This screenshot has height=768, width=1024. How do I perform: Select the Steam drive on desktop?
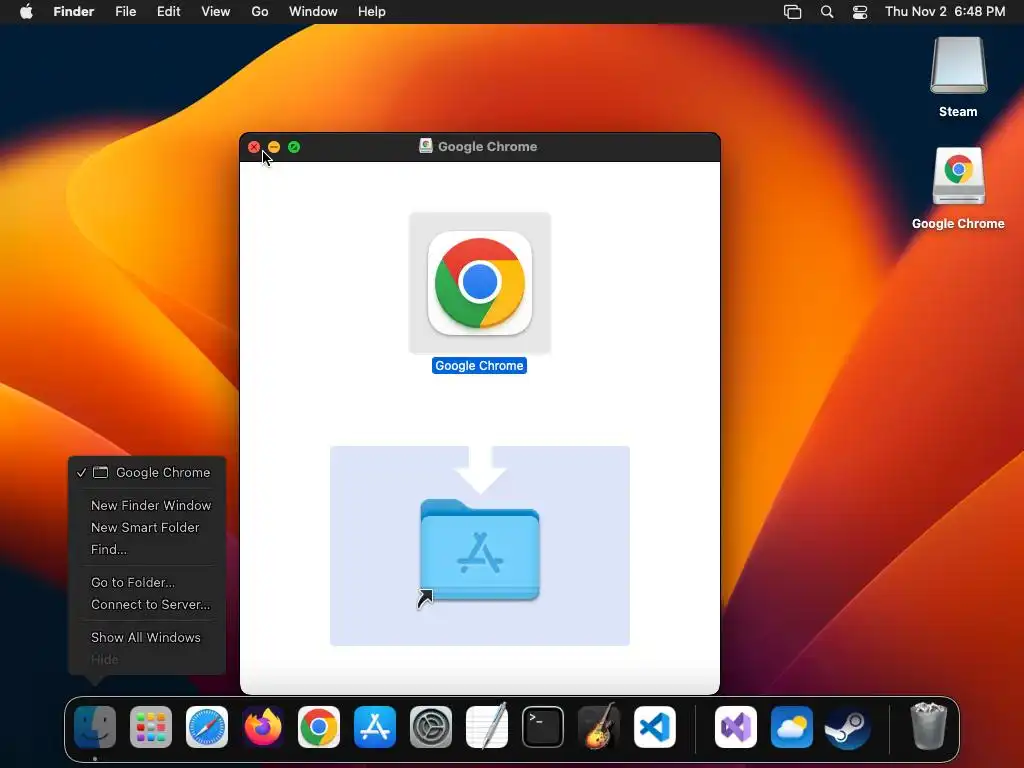click(x=959, y=65)
